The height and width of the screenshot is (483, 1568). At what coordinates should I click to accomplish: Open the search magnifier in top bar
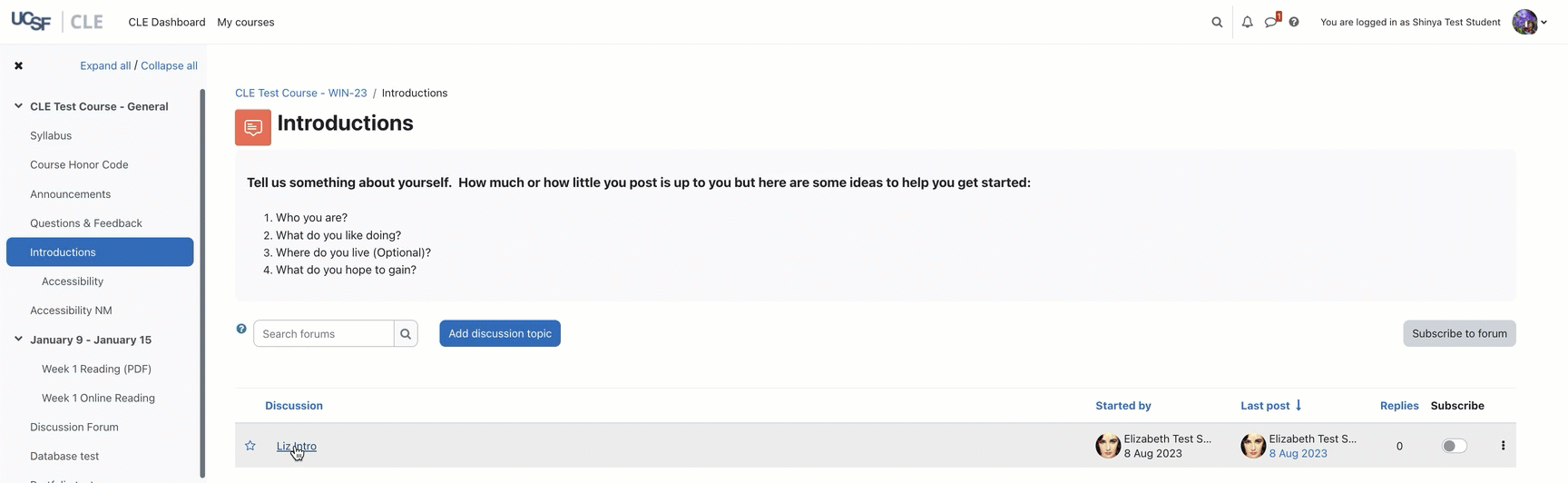[1217, 22]
